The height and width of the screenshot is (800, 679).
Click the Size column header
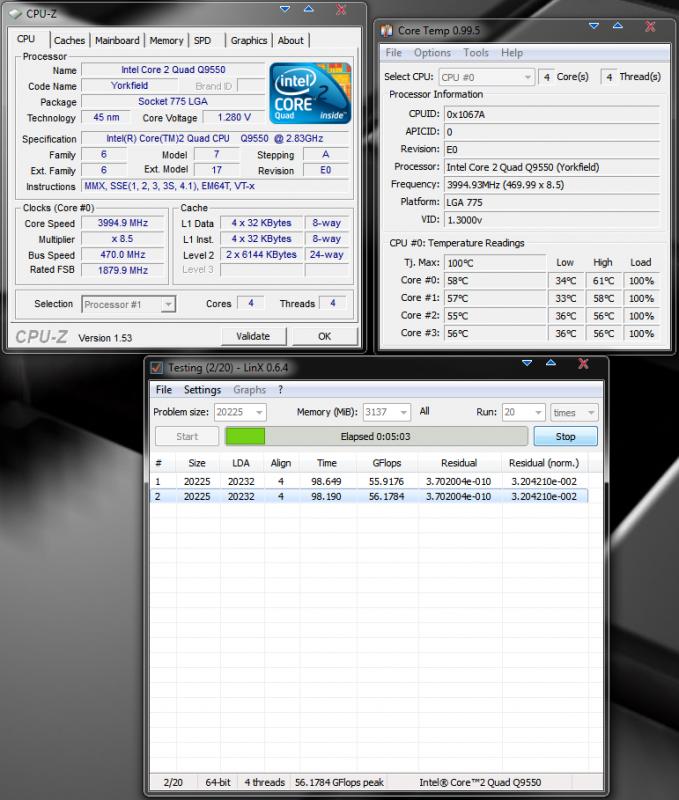pos(197,463)
